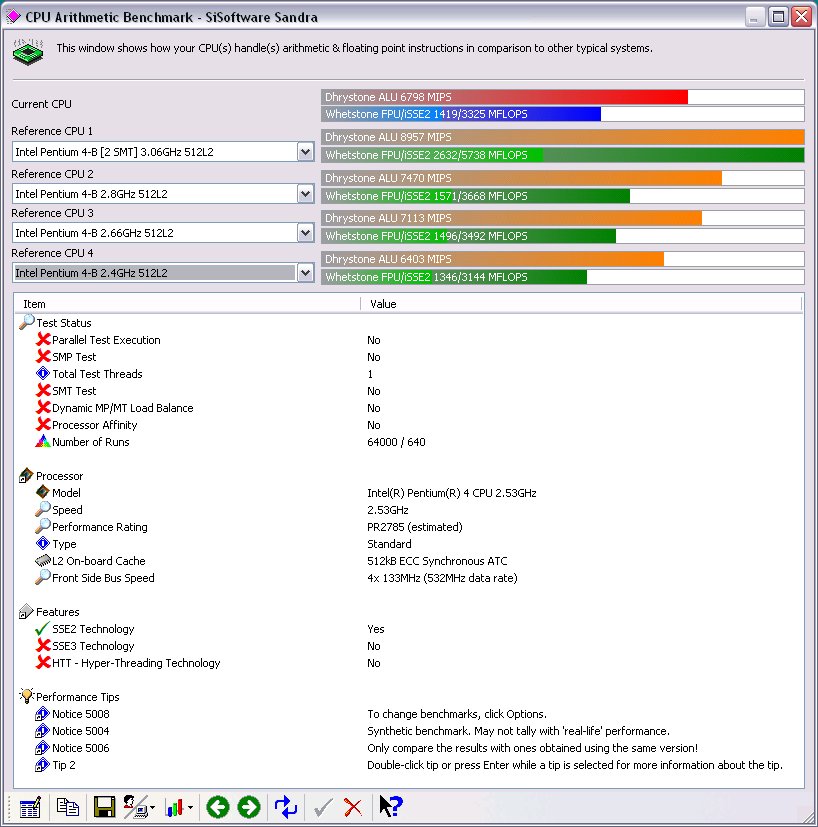This screenshot has width=818, height=827.
Task: Click 'PR2785 (estimated)' value
Action: (x=415, y=527)
